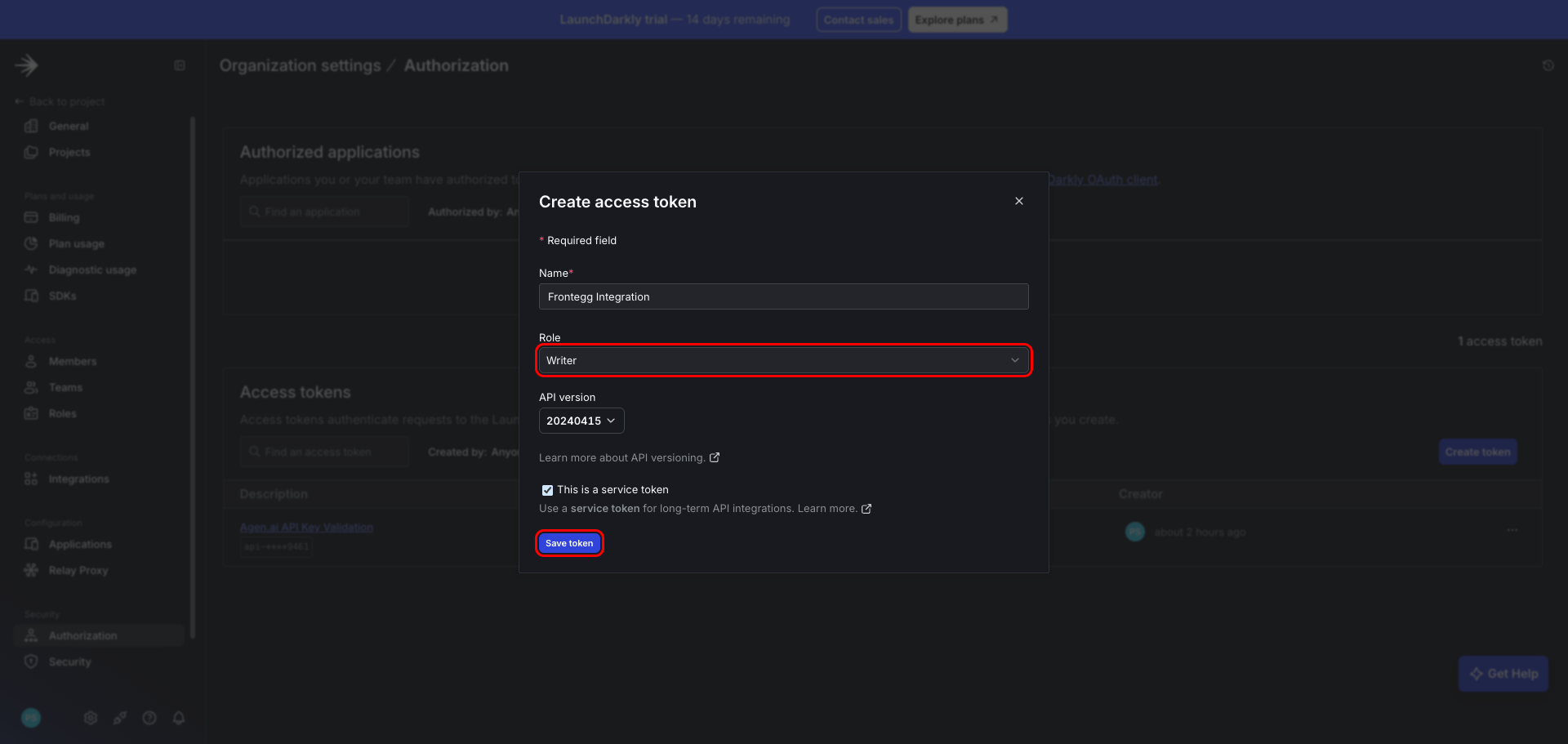Open the settings gear icon in footer
Image resolution: width=1568 pixels, height=744 pixels.
click(91, 718)
